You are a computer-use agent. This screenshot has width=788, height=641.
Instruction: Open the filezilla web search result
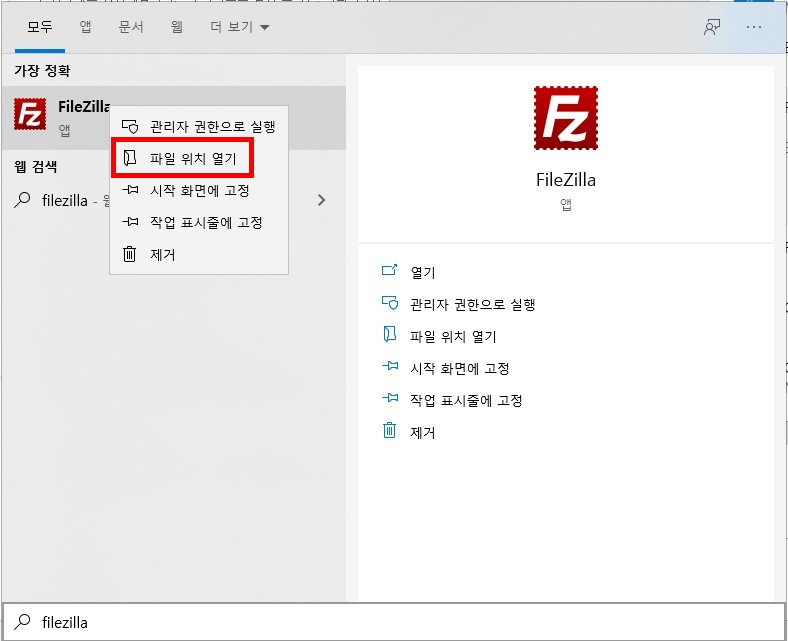173,201
